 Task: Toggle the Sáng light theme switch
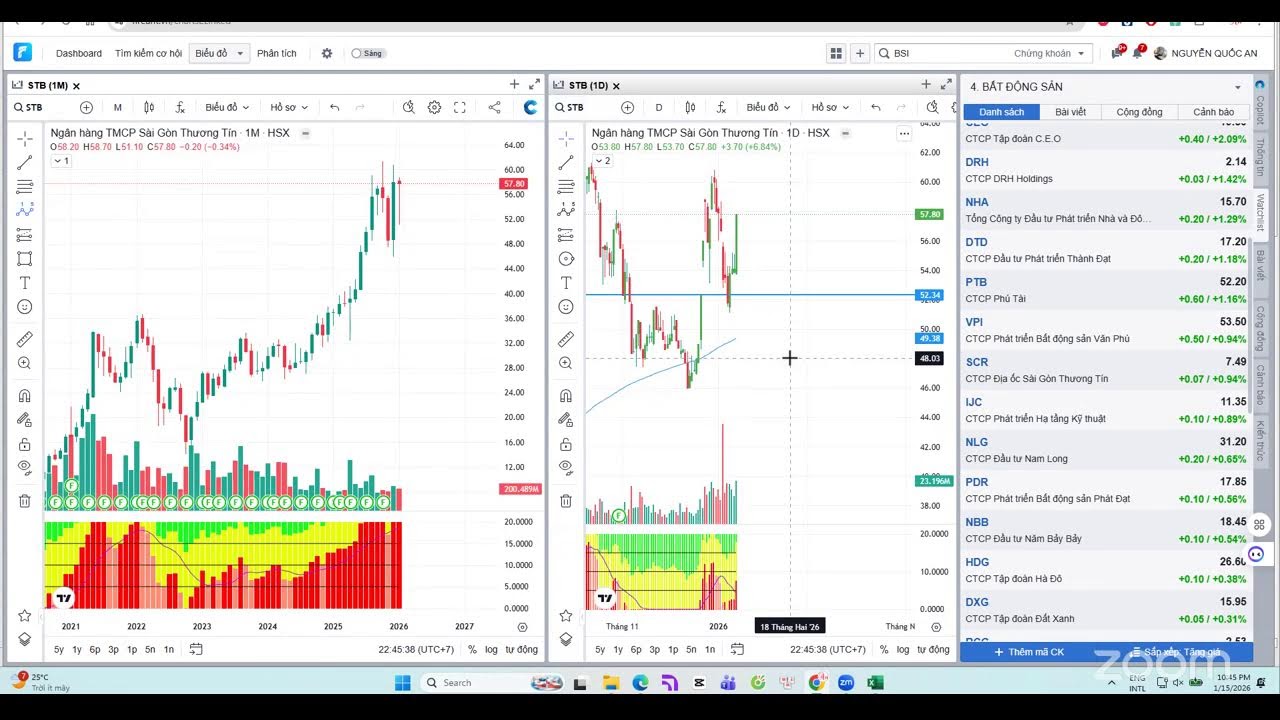point(368,53)
